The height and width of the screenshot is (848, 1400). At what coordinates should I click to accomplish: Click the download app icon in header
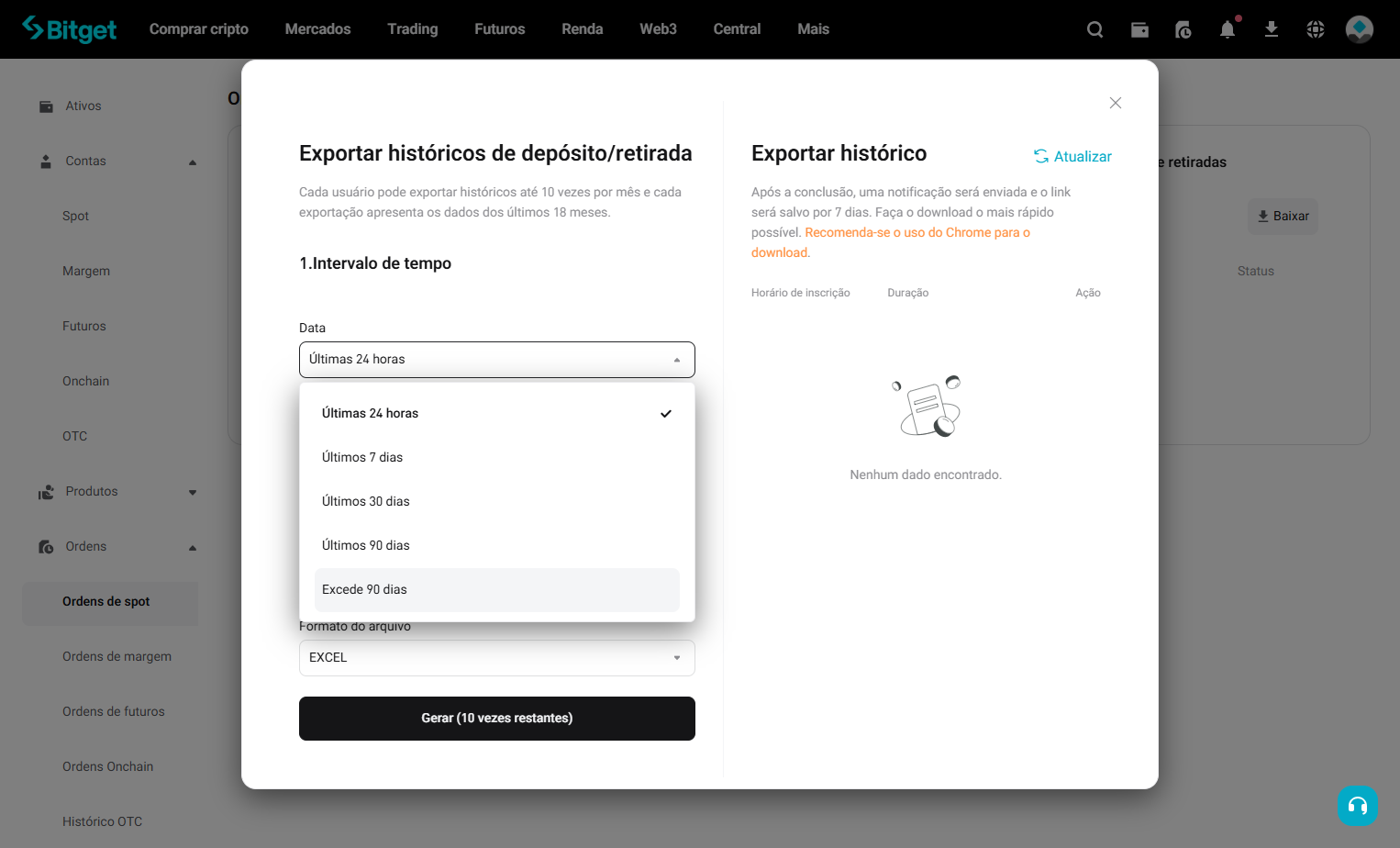coord(1272,29)
